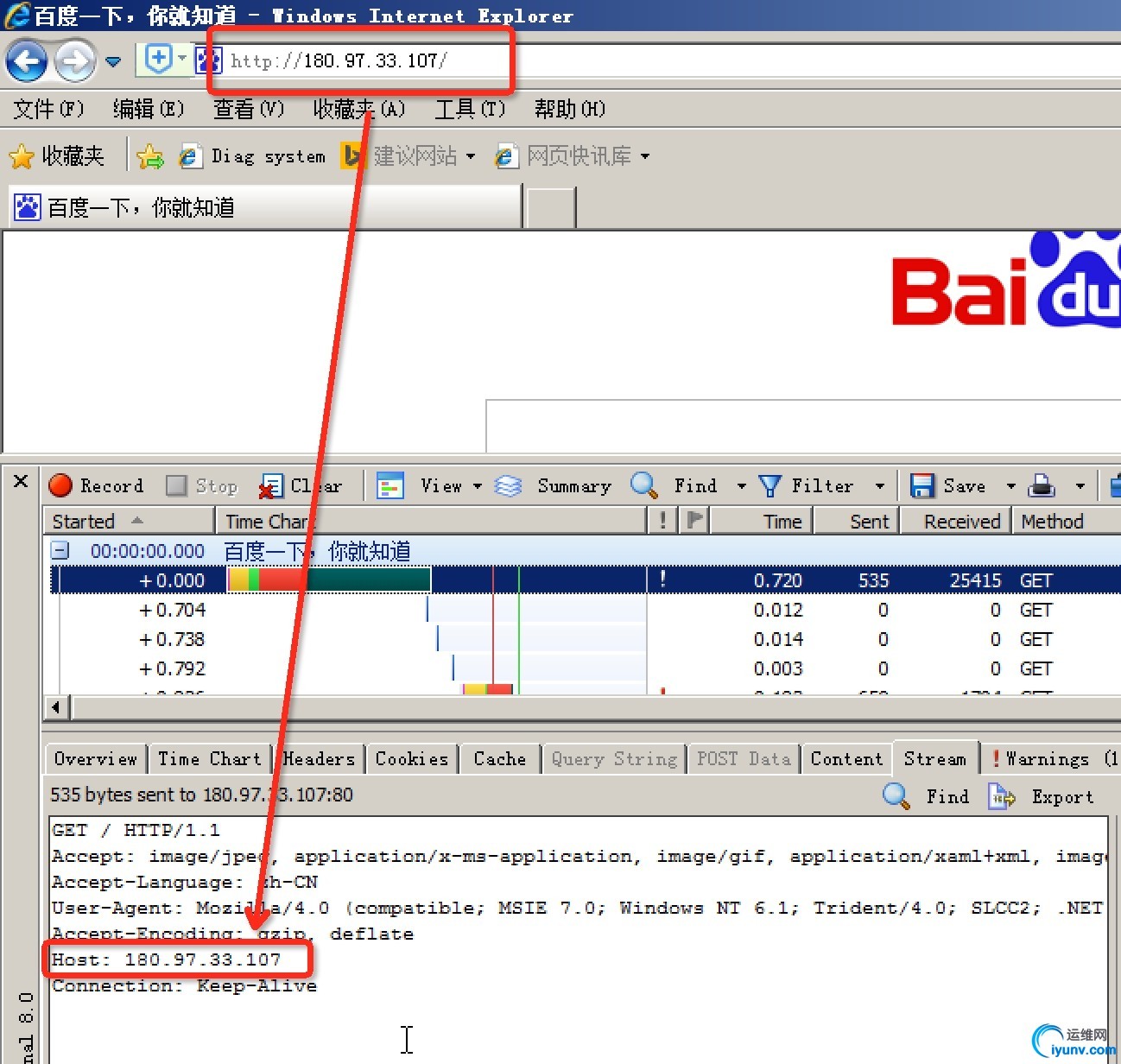Collapse the 00:00:00.000 page group
The image size is (1121, 1064).
tap(60, 550)
